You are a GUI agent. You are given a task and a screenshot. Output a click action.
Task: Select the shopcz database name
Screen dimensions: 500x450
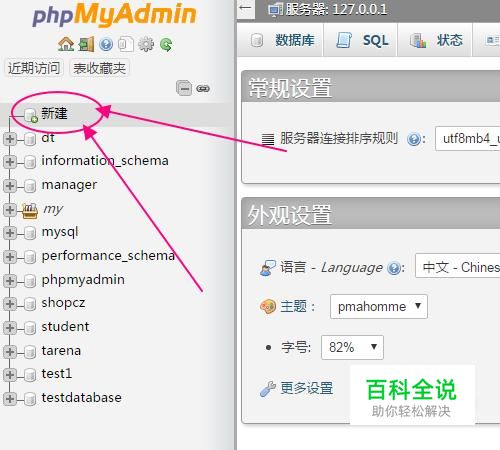click(63, 303)
